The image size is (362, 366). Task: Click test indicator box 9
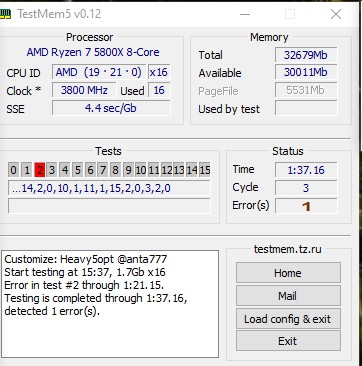click(128, 170)
